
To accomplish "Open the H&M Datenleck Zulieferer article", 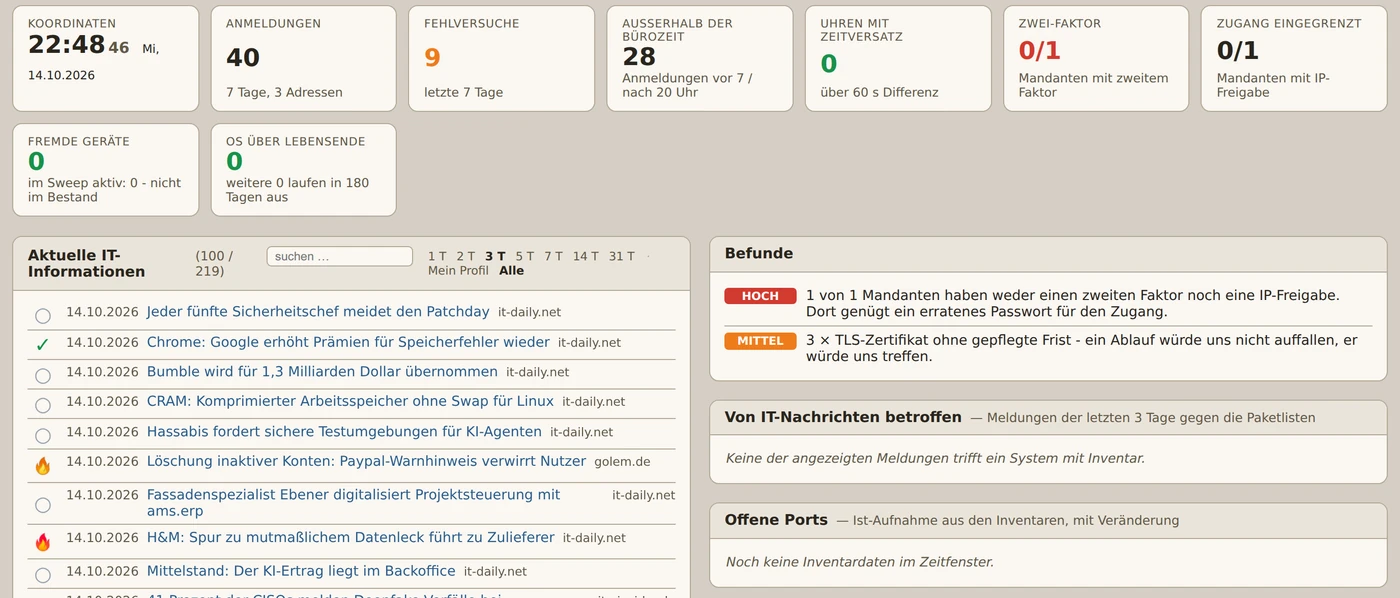I will pos(350,538).
